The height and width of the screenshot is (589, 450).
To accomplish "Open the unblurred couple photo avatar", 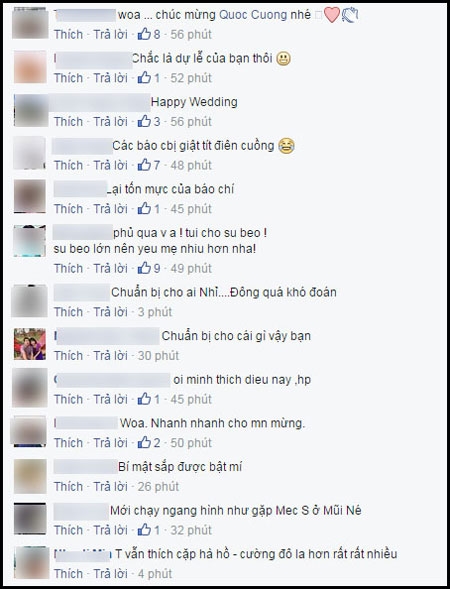I will click(30, 344).
